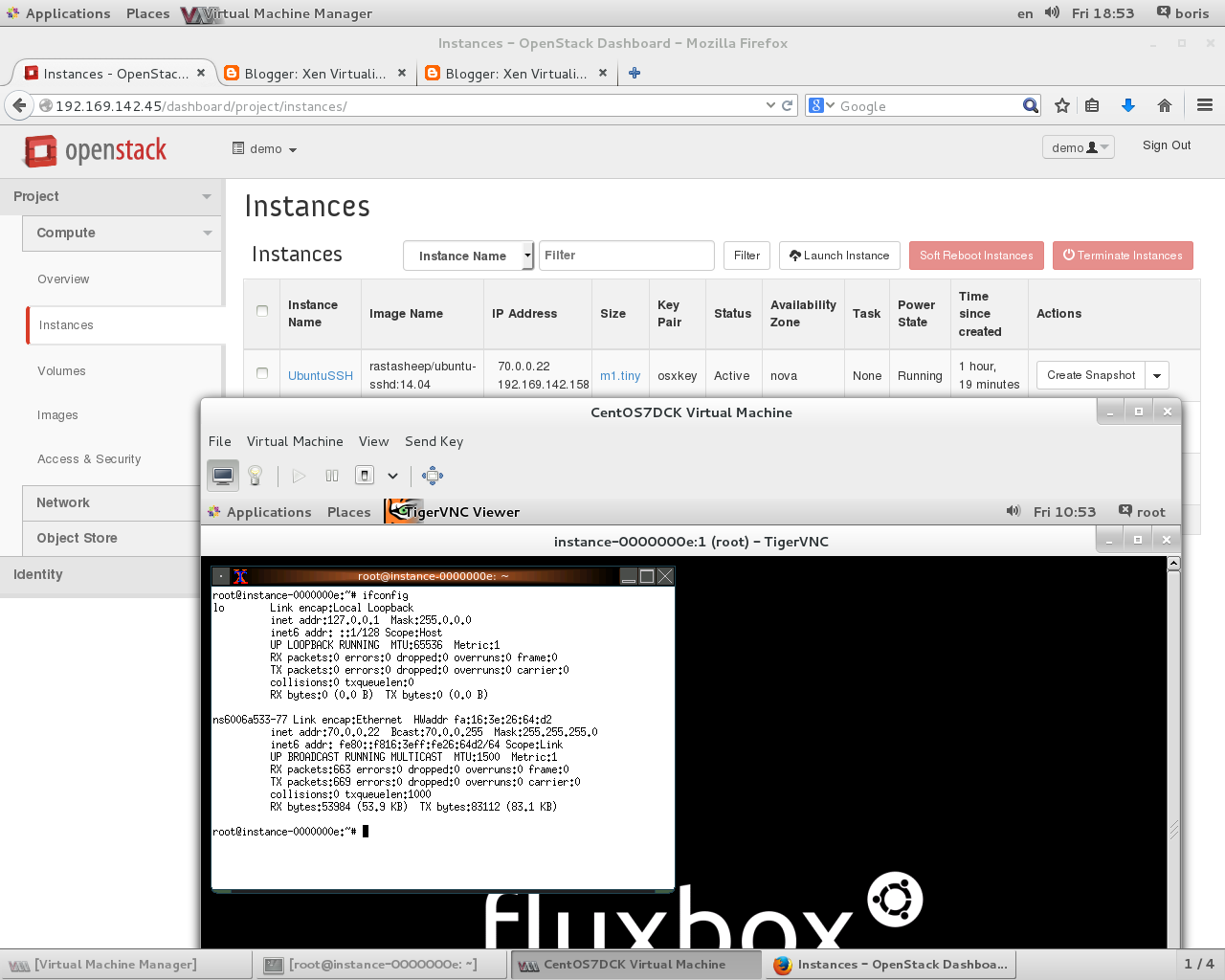The image size is (1225, 980).
Task: Open URL history dropdown arrow
Action: 770,106
